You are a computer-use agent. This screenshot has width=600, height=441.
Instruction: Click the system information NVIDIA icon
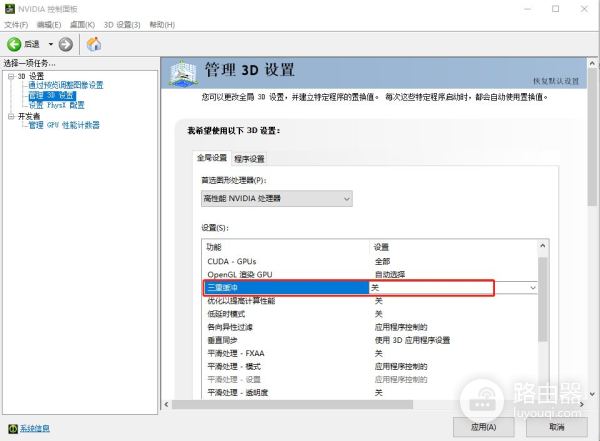point(13,428)
